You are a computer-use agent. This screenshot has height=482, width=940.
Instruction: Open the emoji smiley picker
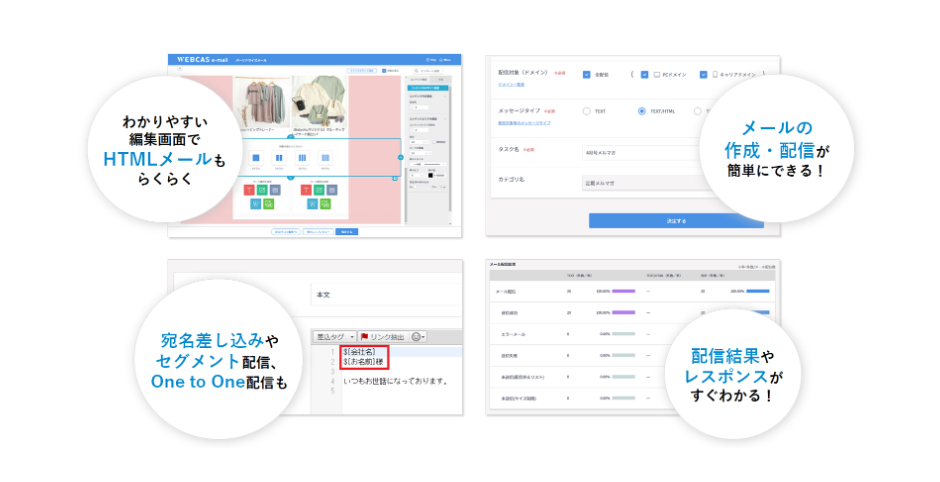click(416, 337)
